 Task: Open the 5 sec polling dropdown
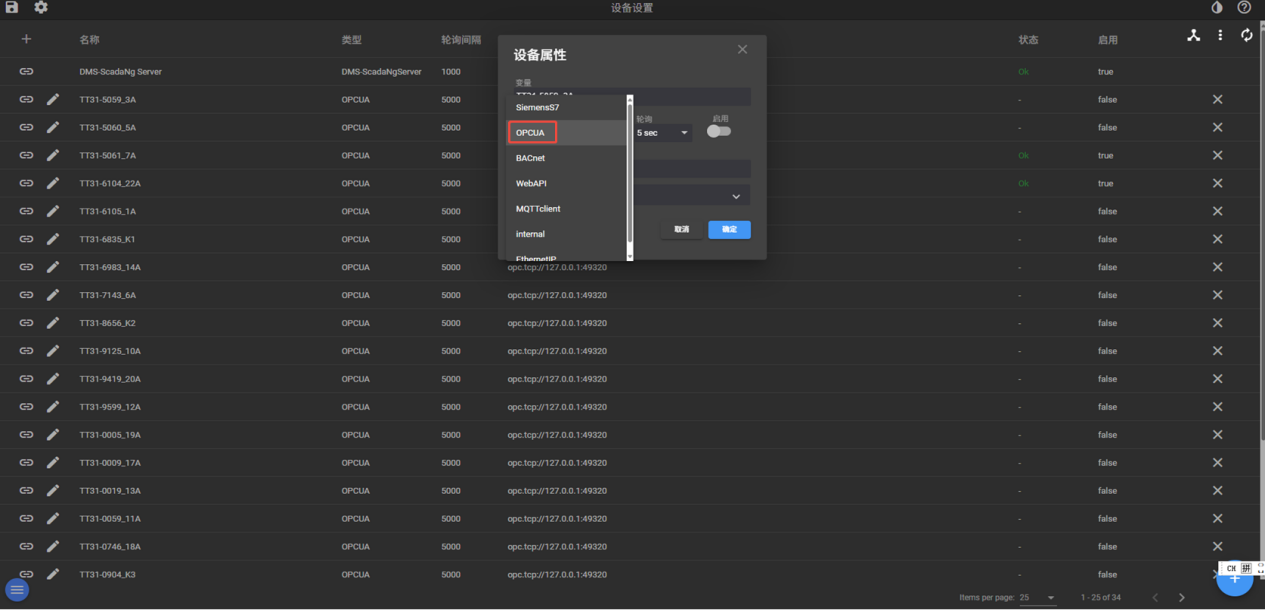(663, 133)
